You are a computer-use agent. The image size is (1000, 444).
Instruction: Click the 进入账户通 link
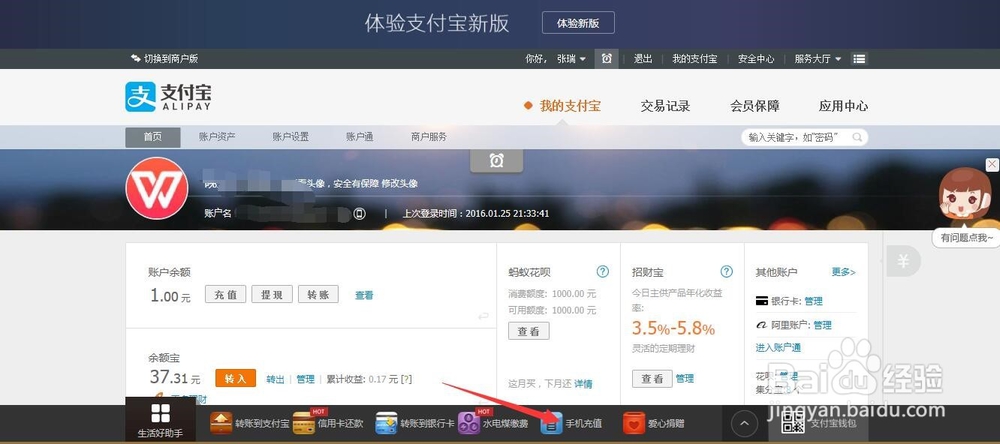[x=778, y=348]
